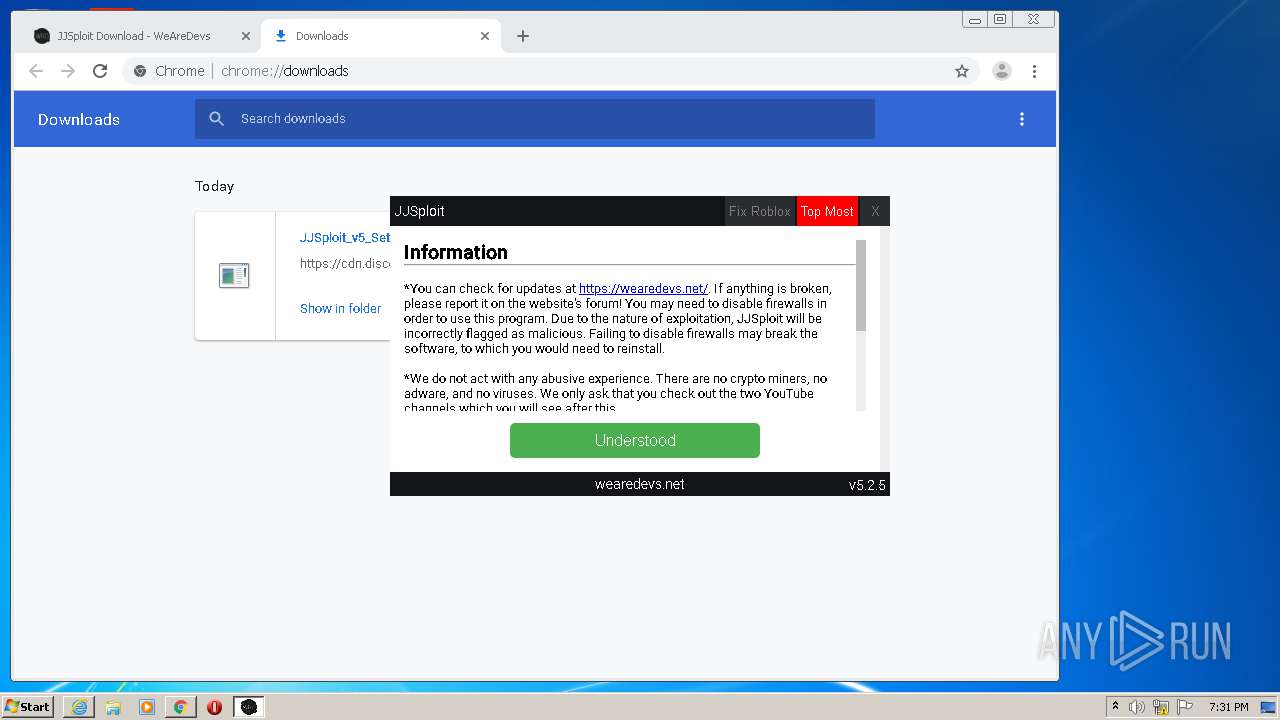Image resolution: width=1280 pixels, height=720 pixels.
Task: Launch Internet Explorer from taskbar
Action: [79, 707]
